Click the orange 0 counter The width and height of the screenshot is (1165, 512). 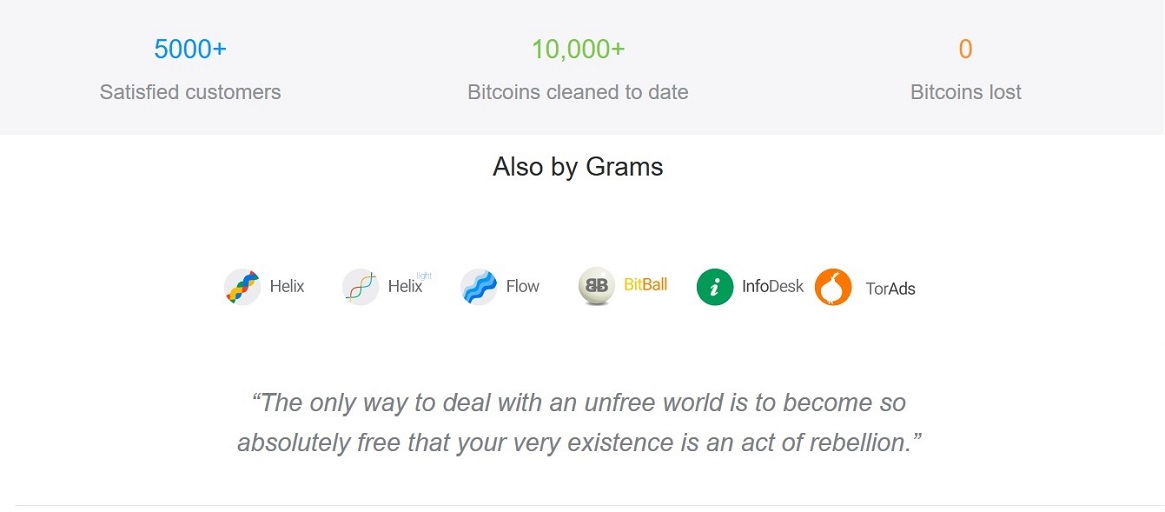click(965, 49)
